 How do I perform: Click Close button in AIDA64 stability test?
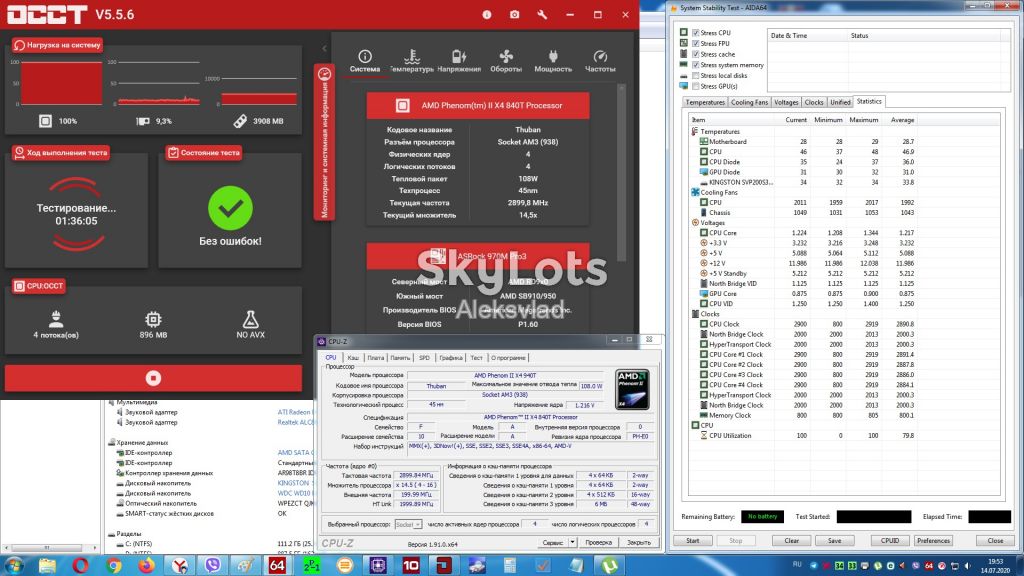click(x=995, y=541)
